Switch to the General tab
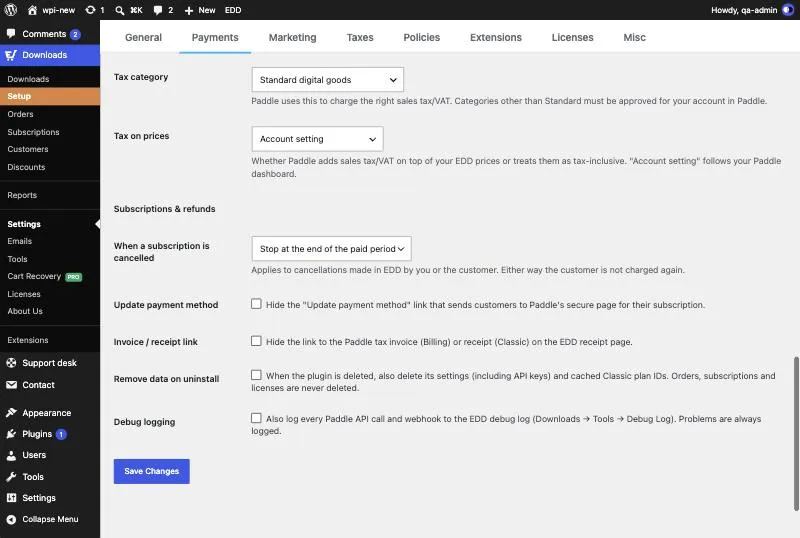Screen dimensions: 800x538 coord(143,37)
